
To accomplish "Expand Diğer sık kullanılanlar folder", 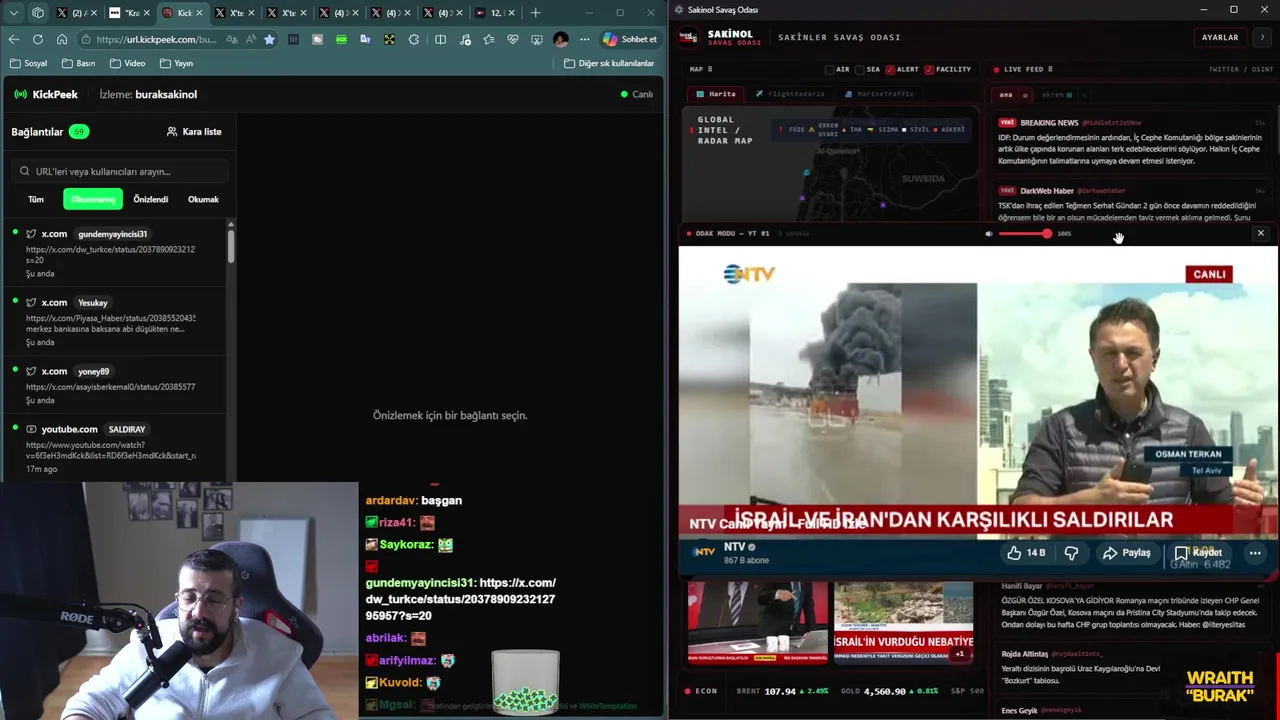I will click(609, 63).
